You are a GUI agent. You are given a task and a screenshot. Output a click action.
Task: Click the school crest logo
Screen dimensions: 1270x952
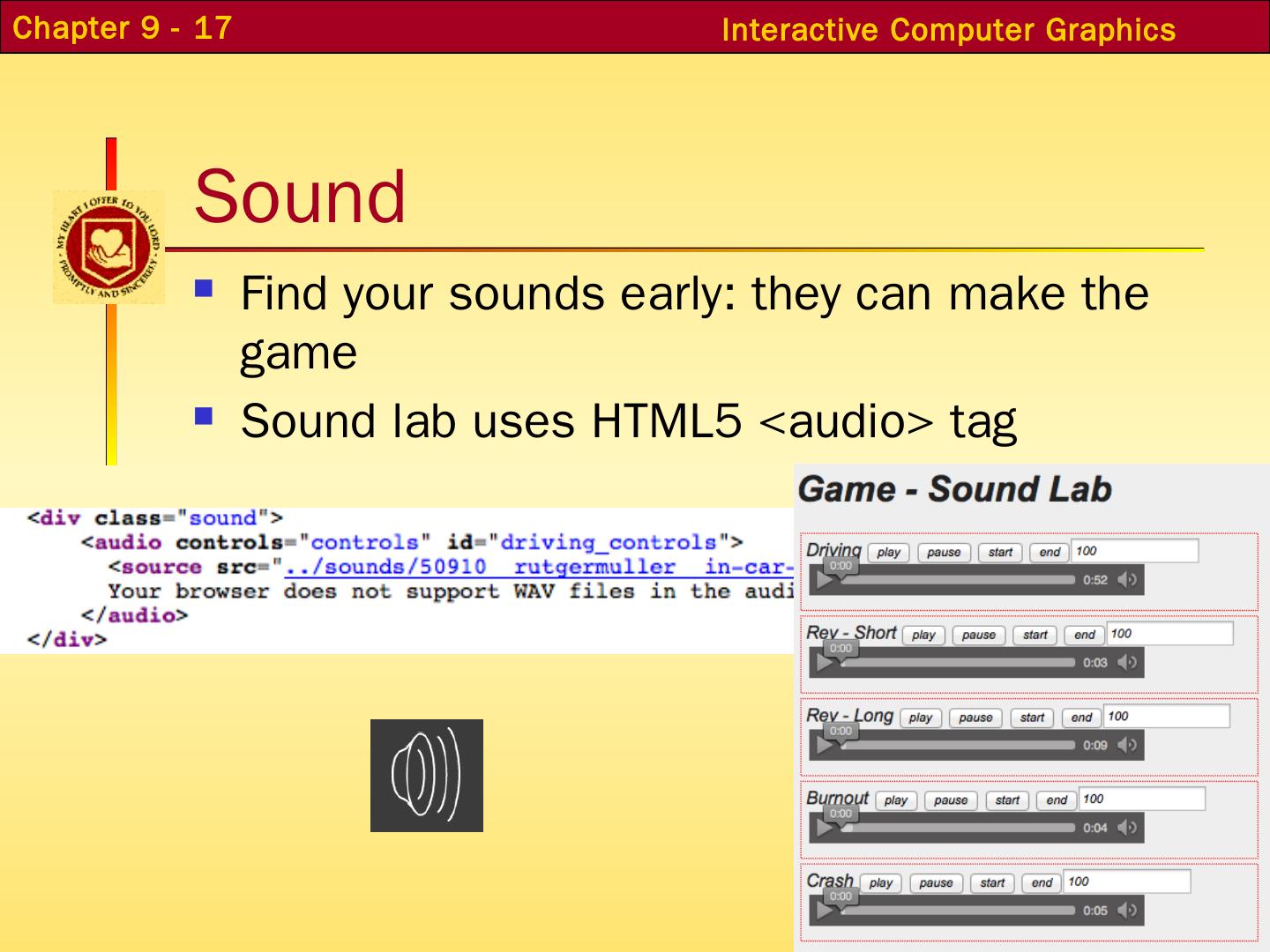pyautogui.click(x=108, y=248)
